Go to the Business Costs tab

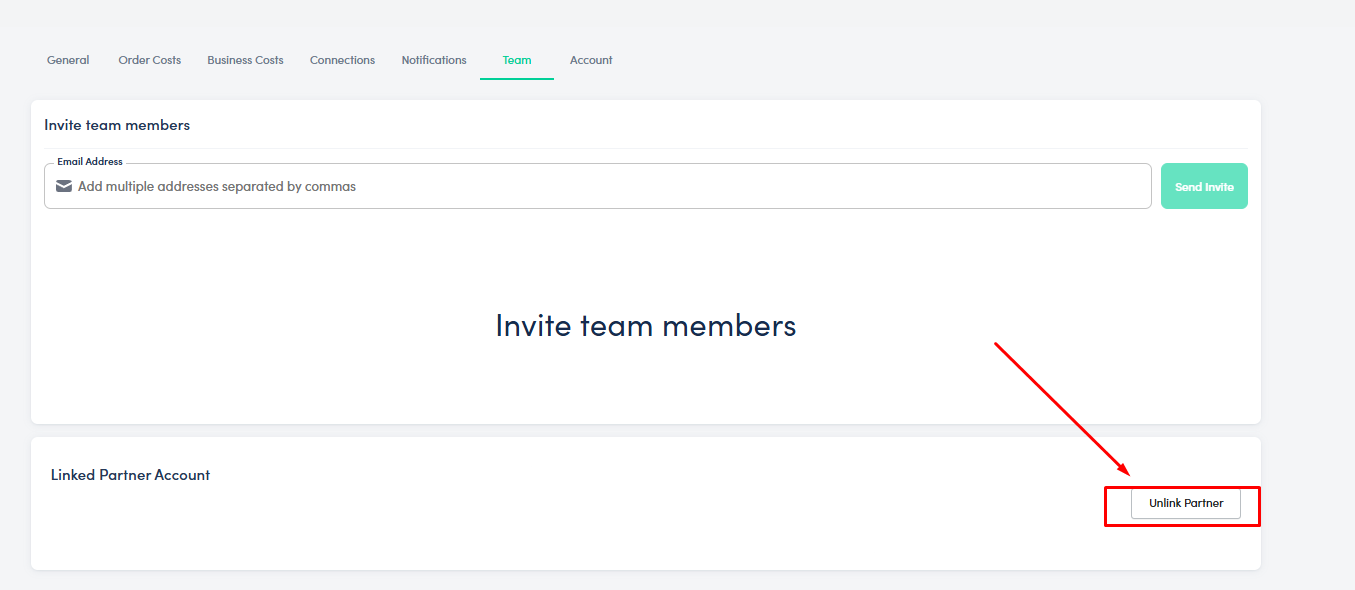pos(245,60)
